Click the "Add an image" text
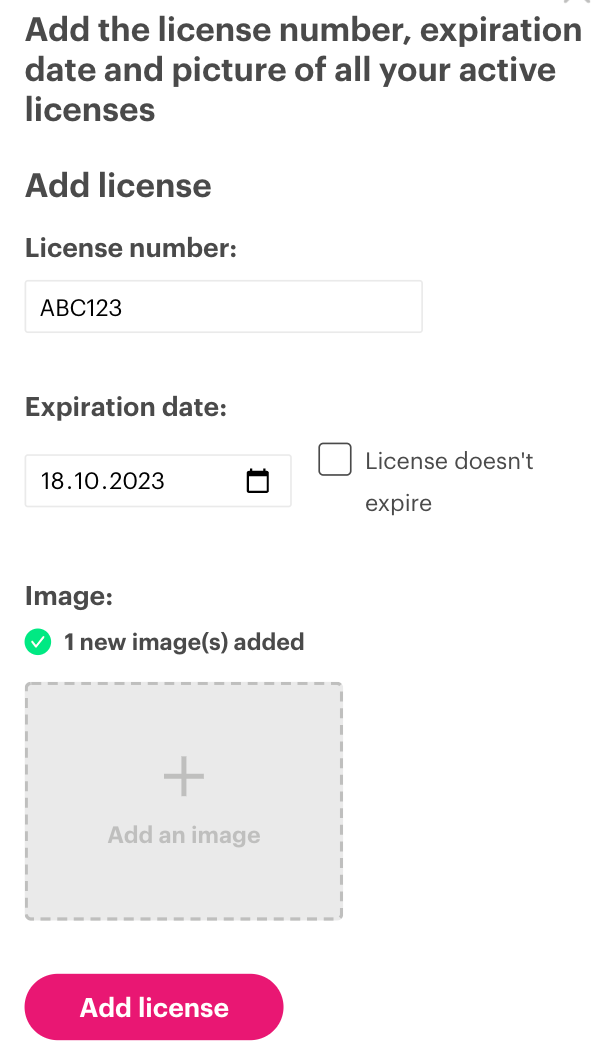The image size is (614, 1052). [x=184, y=835]
